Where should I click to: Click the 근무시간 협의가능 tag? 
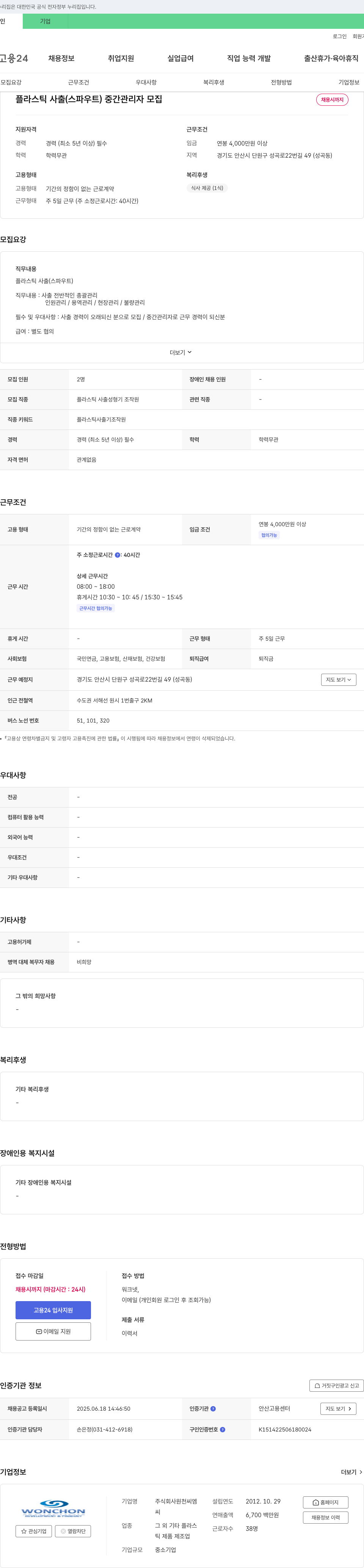96,608
